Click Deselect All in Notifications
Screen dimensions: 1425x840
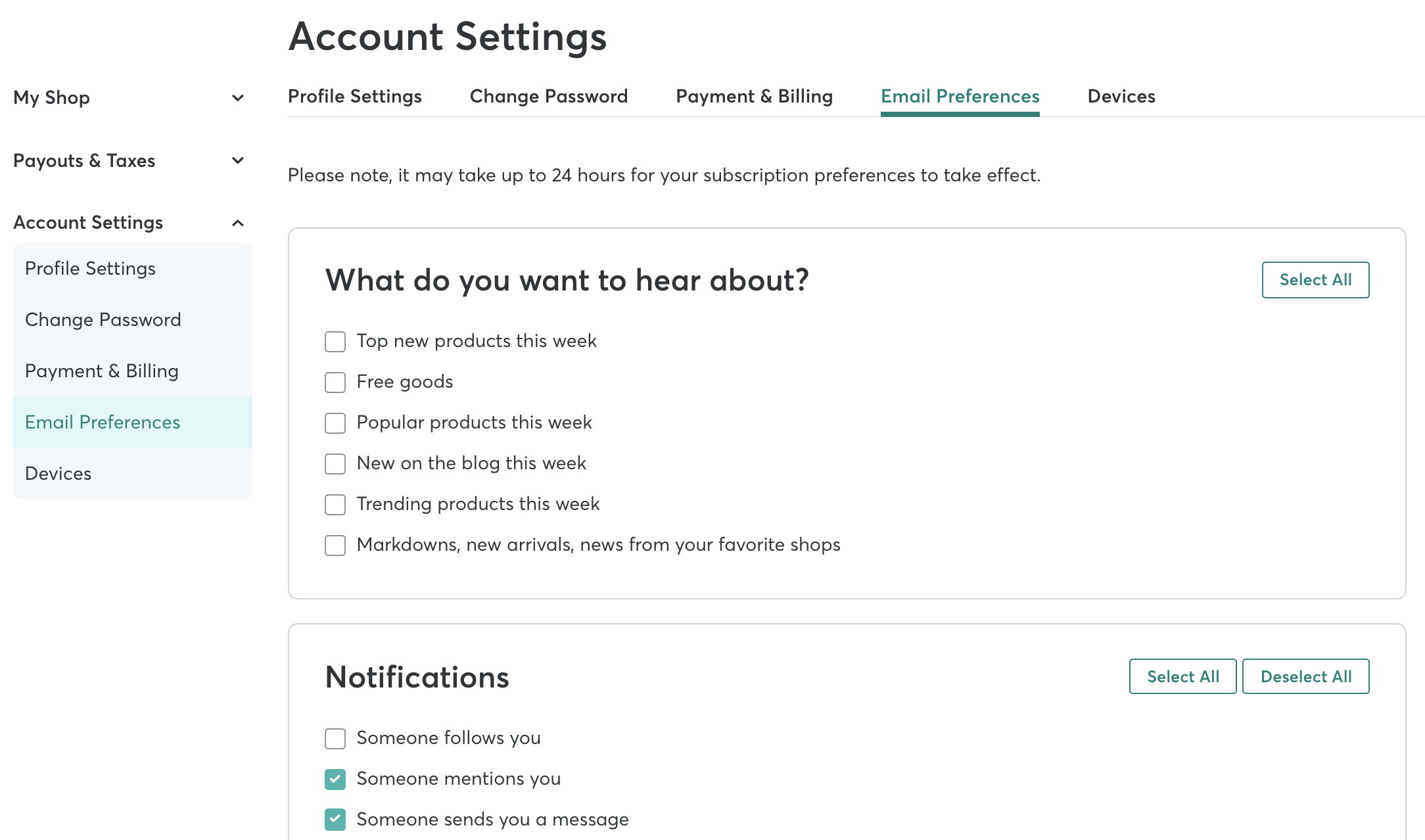coord(1306,676)
